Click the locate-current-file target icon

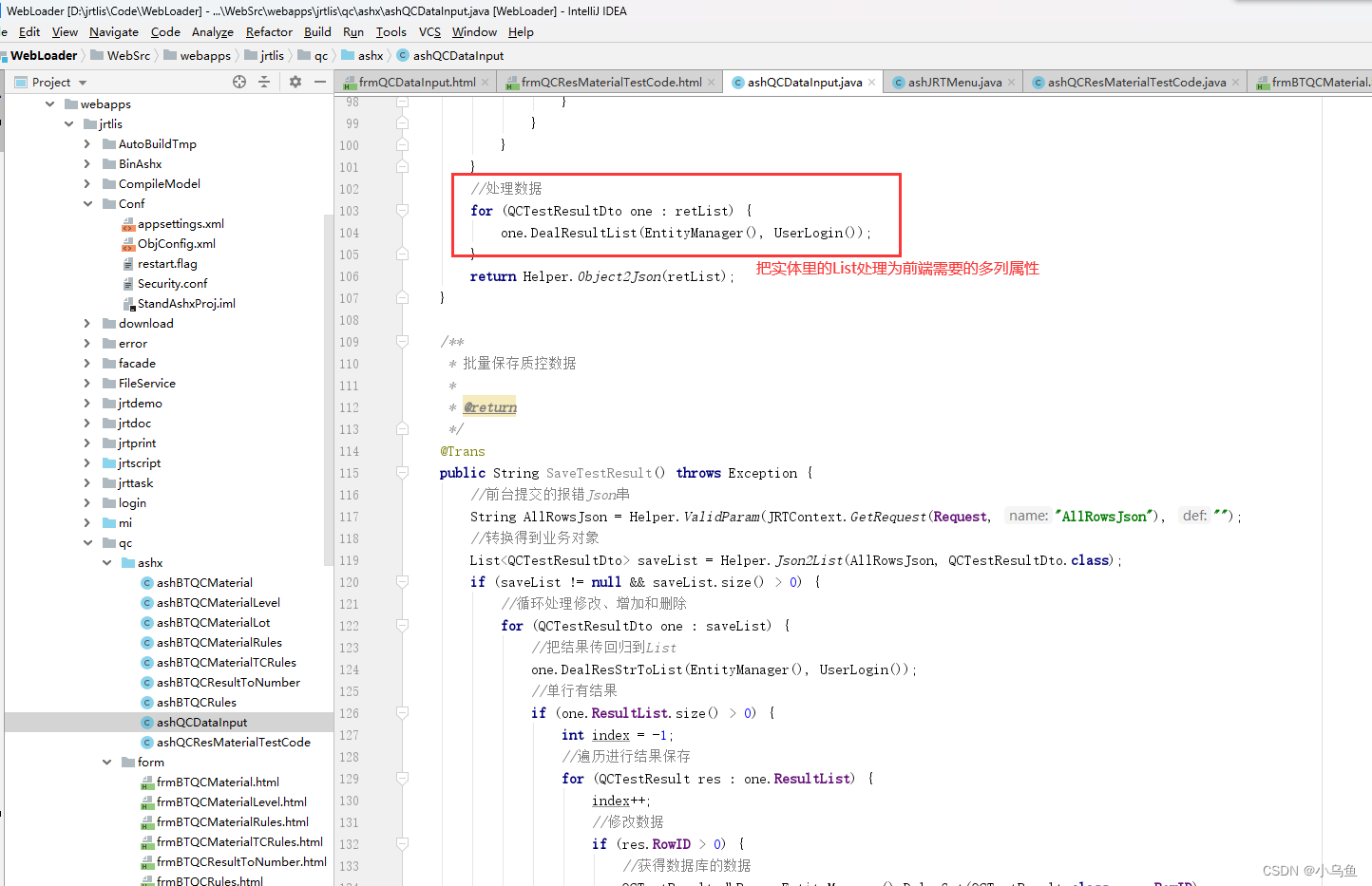click(239, 82)
